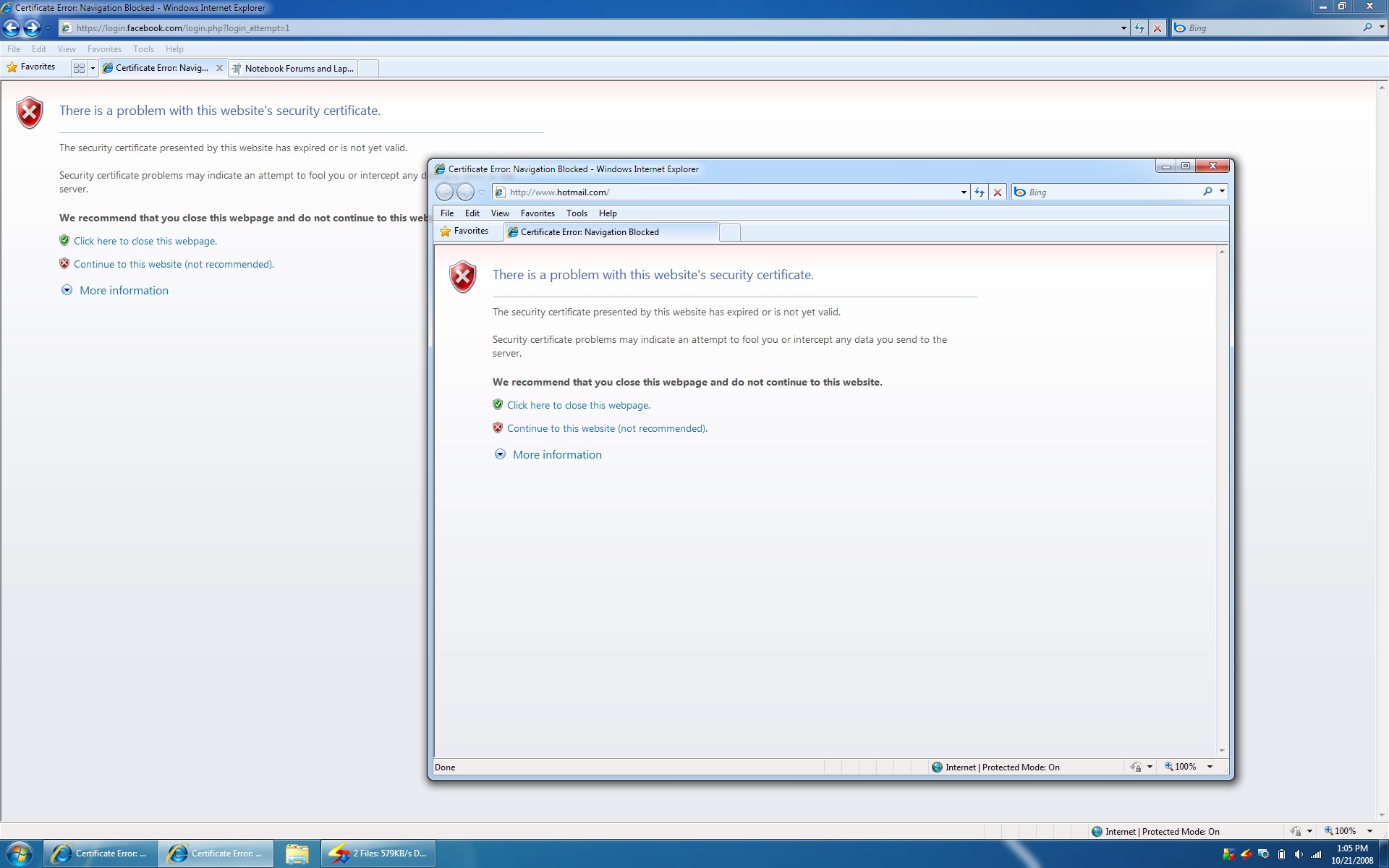Expand the tab list dropdown arrow

93,68
